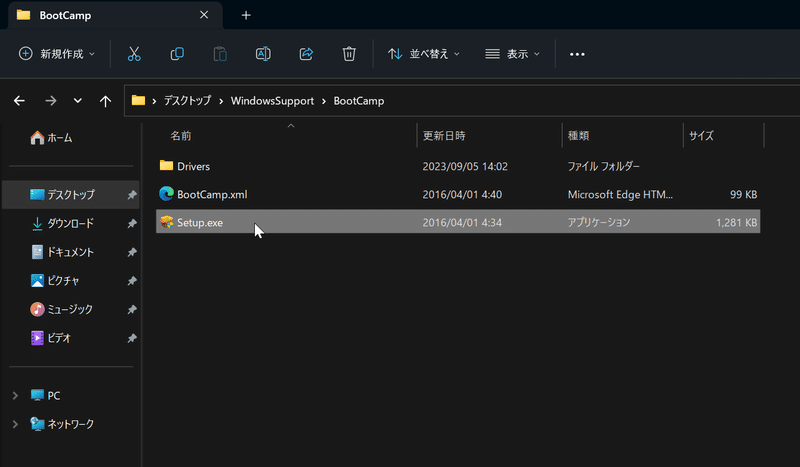Viewport: 800px width, 467px height.
Task: Go forward with the right arrow
Action: tap(51, 101)
